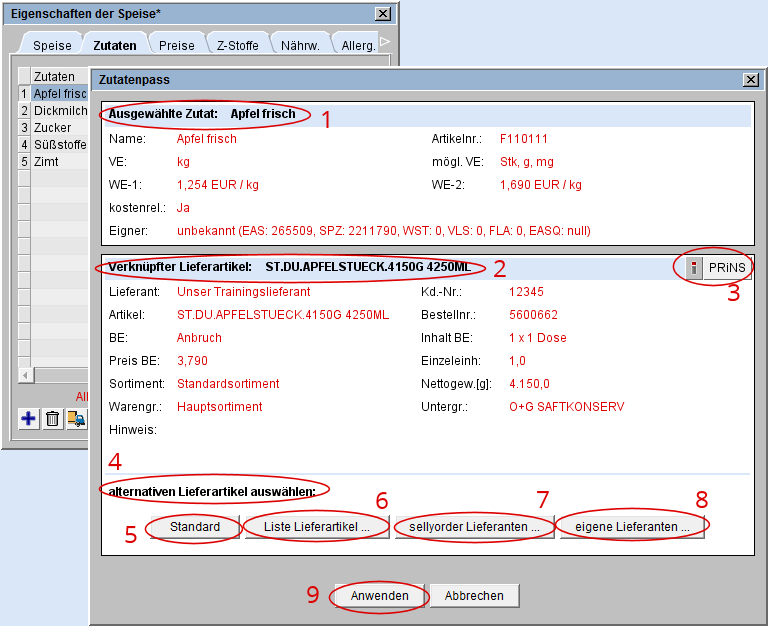Click the PRINS info icon

coord(695,268)
